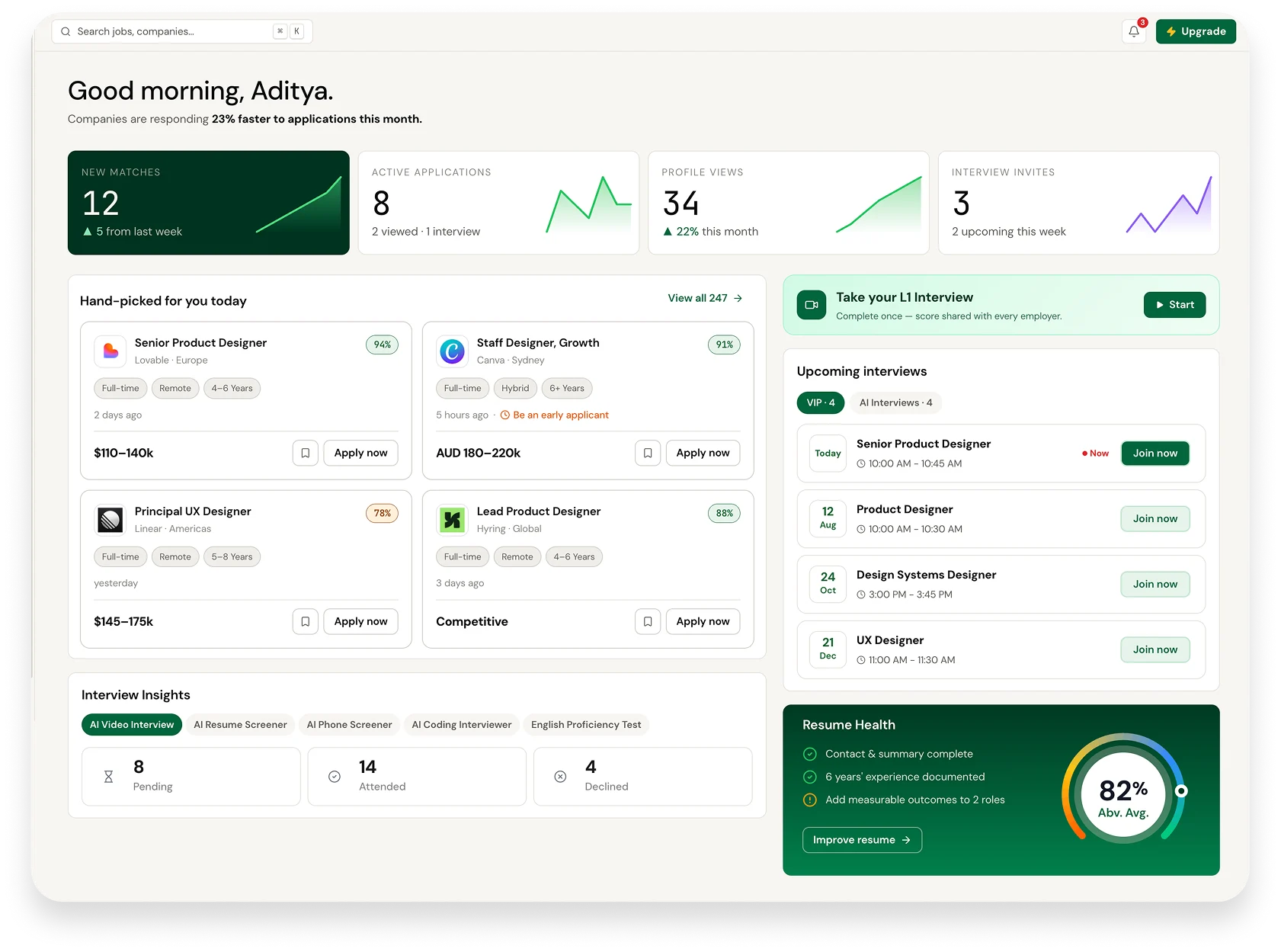Viewport: 1281px width, 952px height.
Task: Open English Proficiency Test tab
Action: pos(586,724)
